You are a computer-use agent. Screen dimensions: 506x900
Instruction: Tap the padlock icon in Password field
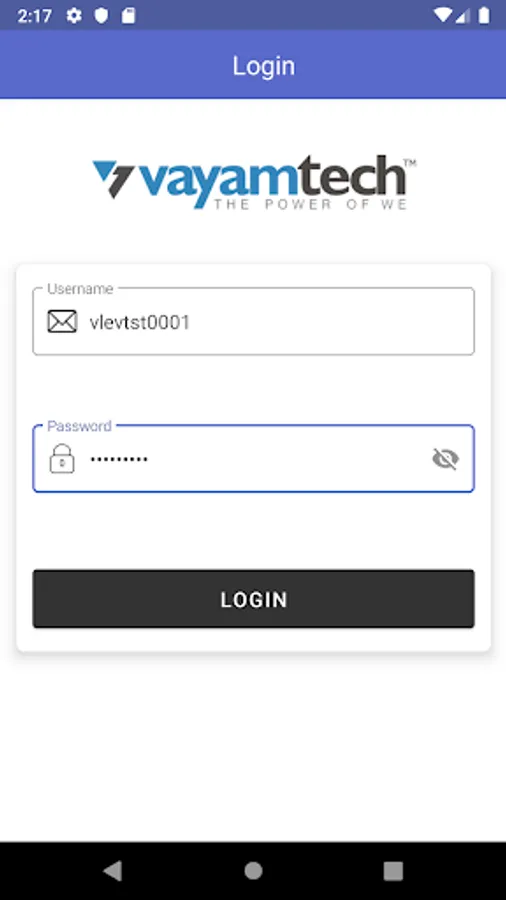coord(62,459)
